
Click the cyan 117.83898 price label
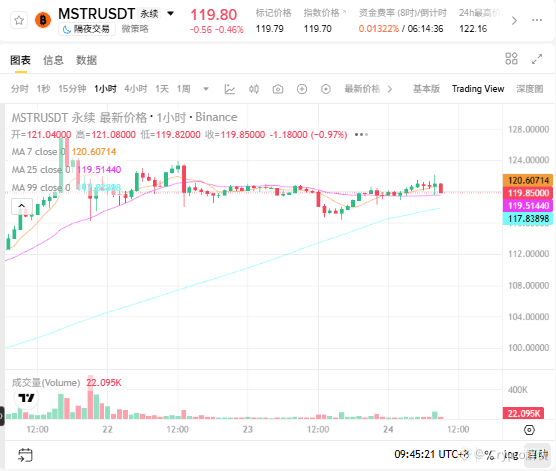point(528,218)
